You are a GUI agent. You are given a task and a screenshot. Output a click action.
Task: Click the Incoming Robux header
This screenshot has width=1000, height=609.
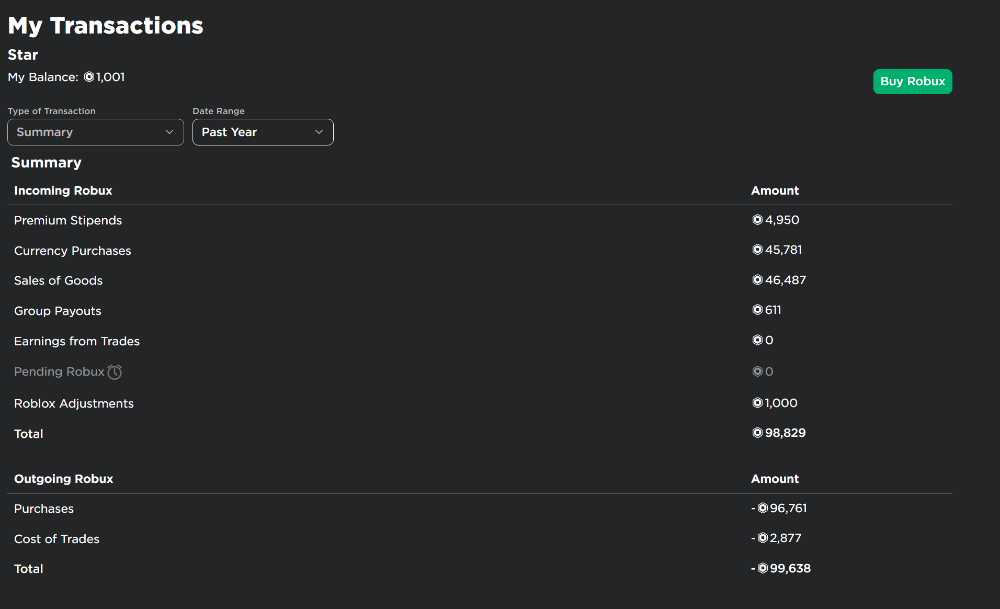tap(63, 191)
